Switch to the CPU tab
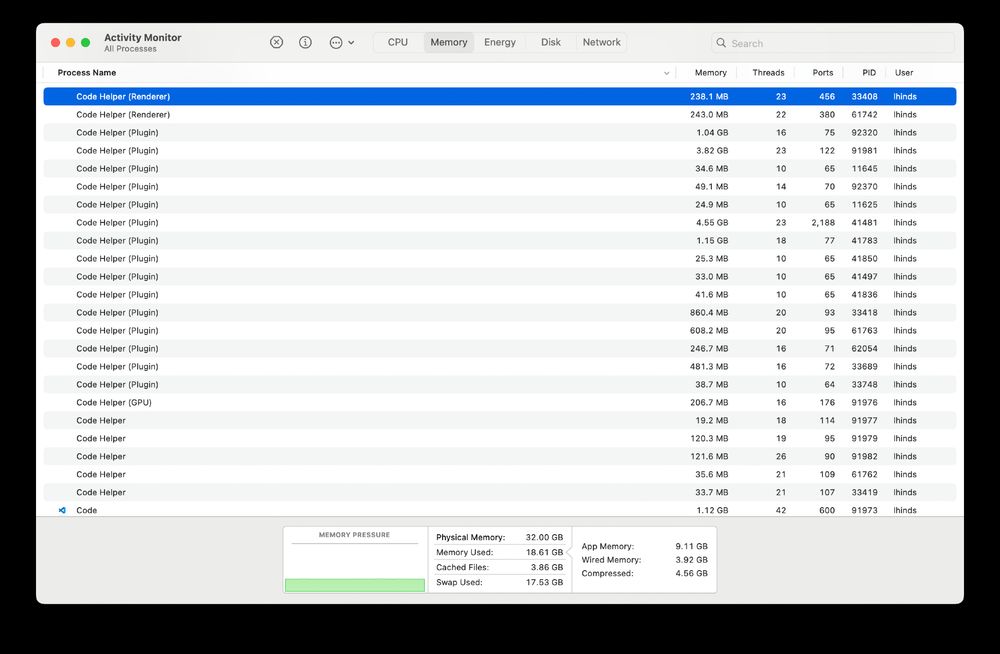Image resolution: width=1000 pixels, height=654 pixels. click(397, 42)
